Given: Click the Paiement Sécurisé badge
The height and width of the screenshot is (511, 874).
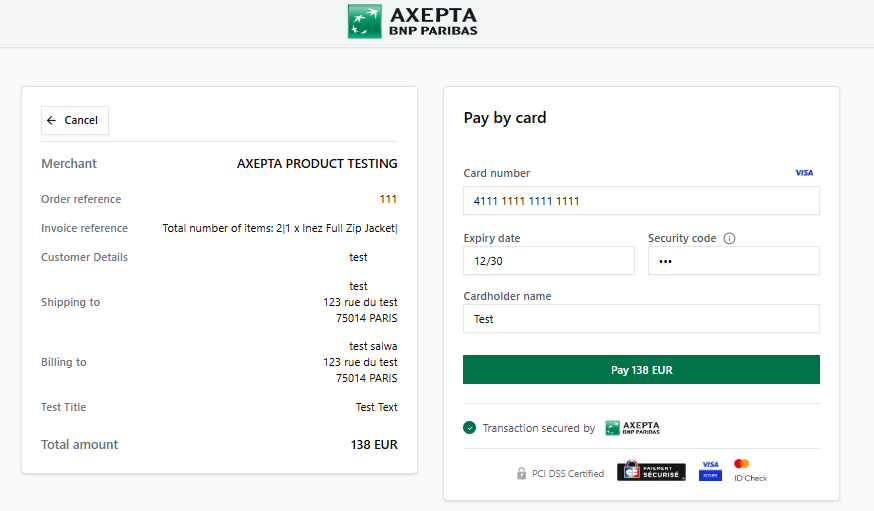Looking at the screenshot, I should [x=651, y=472].
